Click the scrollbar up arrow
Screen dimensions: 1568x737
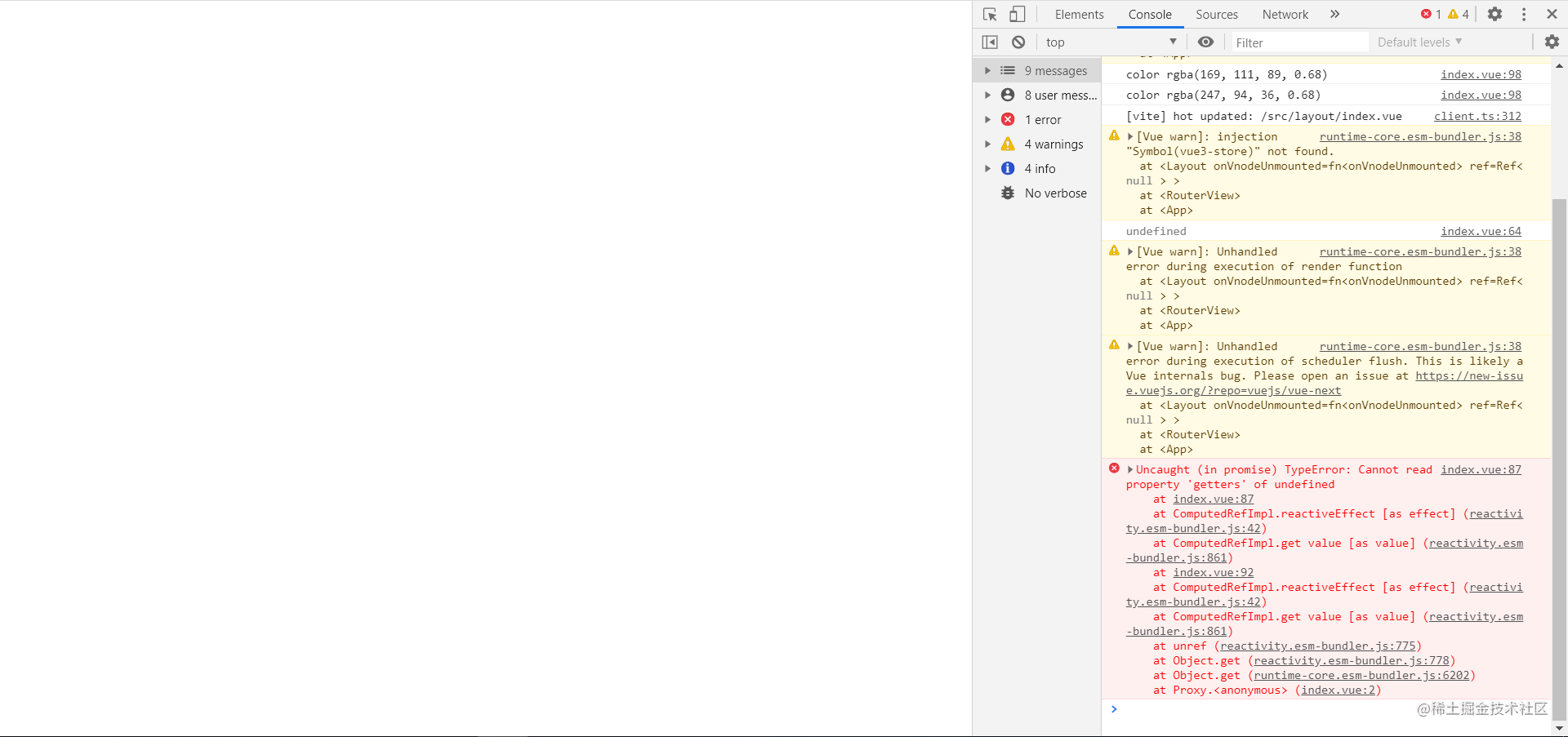(1559, 66)
